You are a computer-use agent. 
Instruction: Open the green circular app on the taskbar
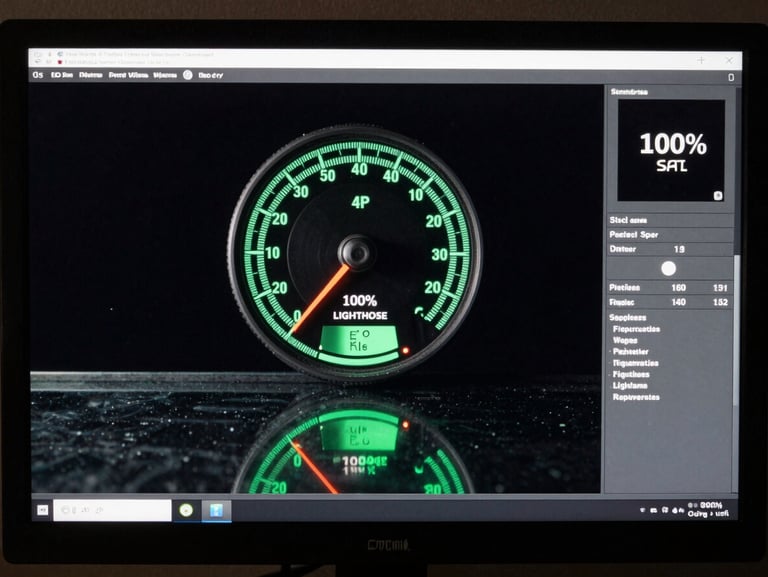coord(186,510)
